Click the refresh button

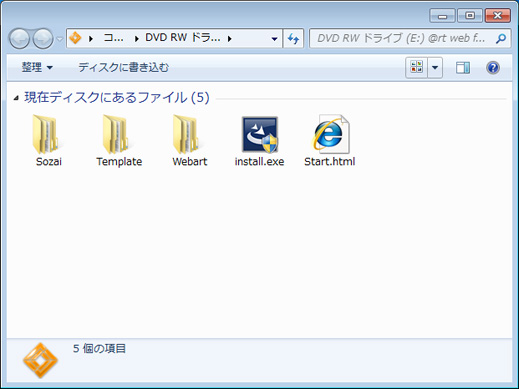[293, 39]
